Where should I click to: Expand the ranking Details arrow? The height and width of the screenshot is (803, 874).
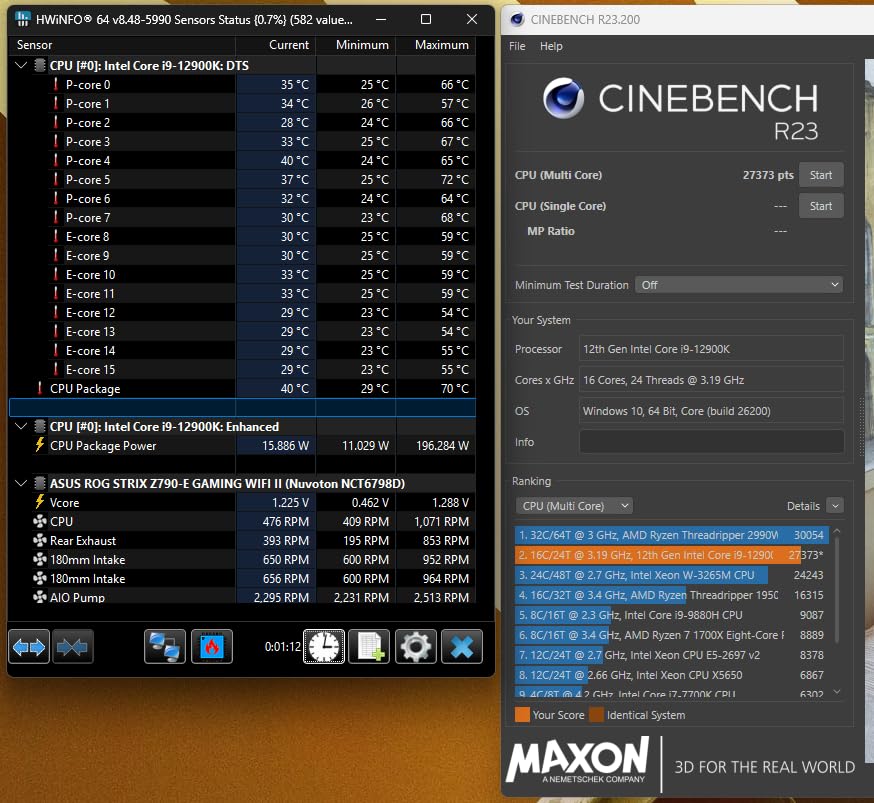tap(834, 506)
